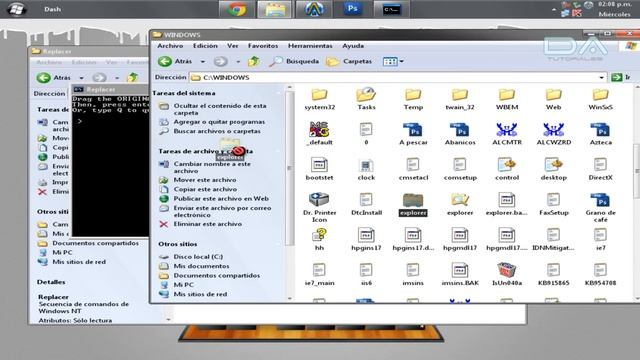Open Photoshop from the top taskbar

353,9
